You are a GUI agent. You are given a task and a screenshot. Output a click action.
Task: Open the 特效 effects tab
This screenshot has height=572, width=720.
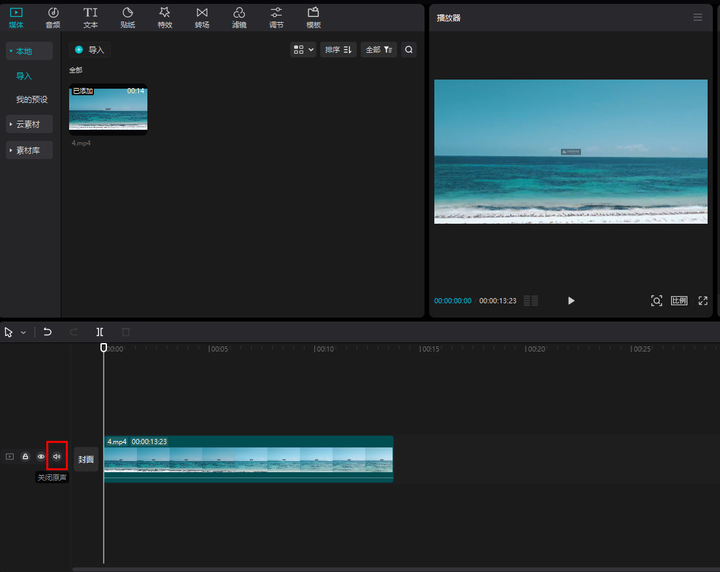pos(165,18)
